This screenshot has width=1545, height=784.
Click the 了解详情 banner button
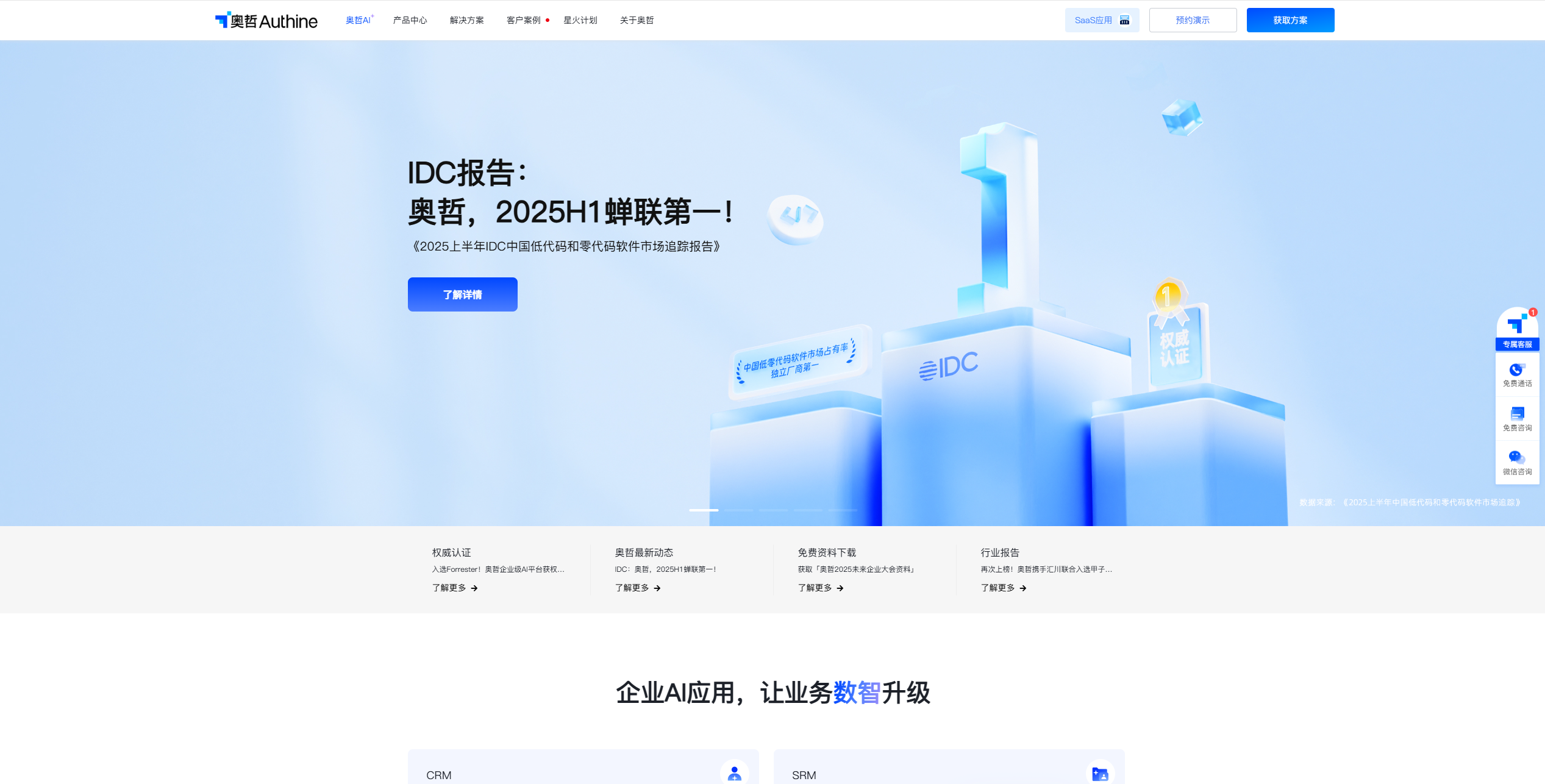coord(462,294)
